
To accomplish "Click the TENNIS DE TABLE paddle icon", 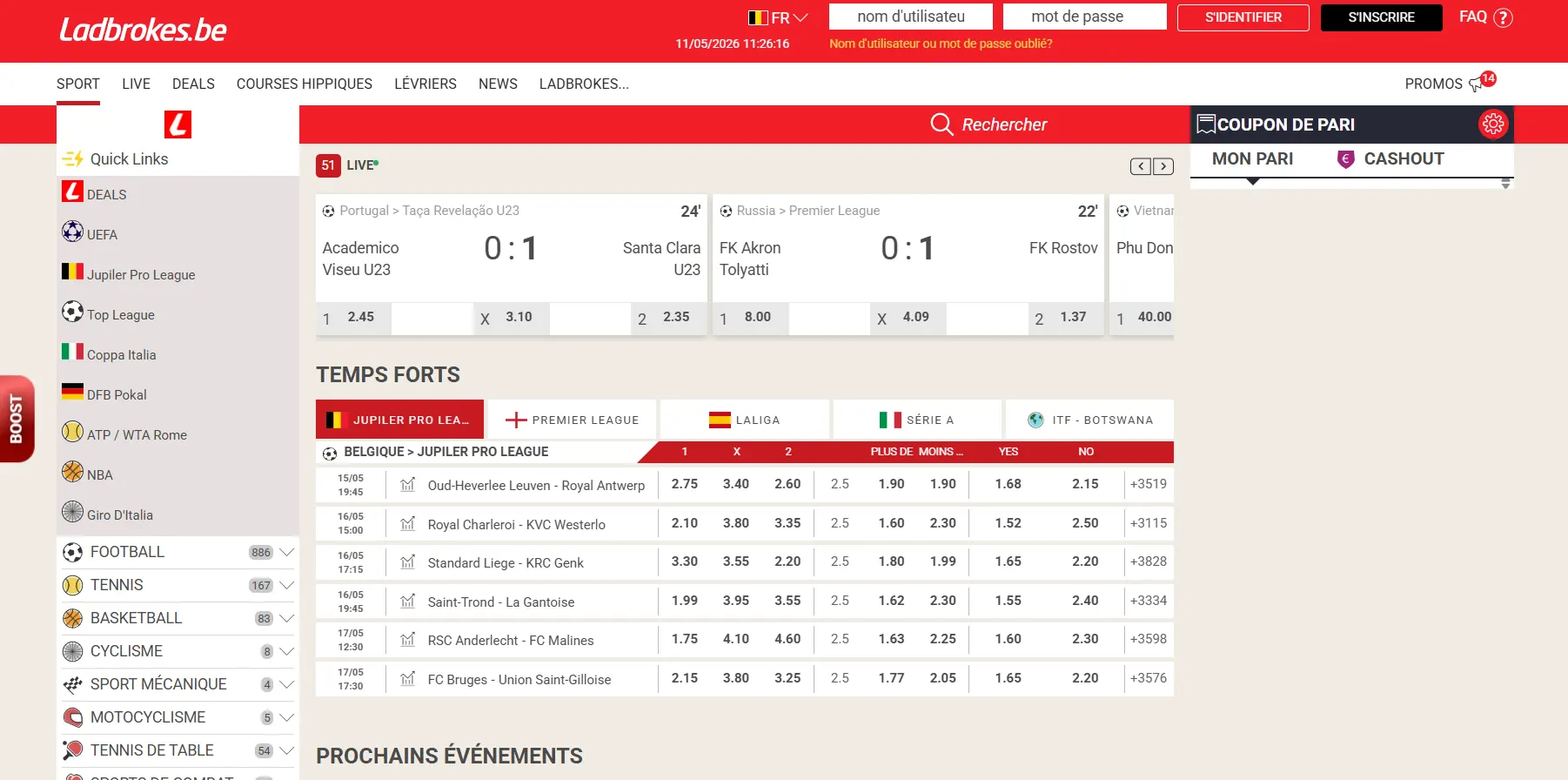I will pyautogui.click(x=73, y=750).
